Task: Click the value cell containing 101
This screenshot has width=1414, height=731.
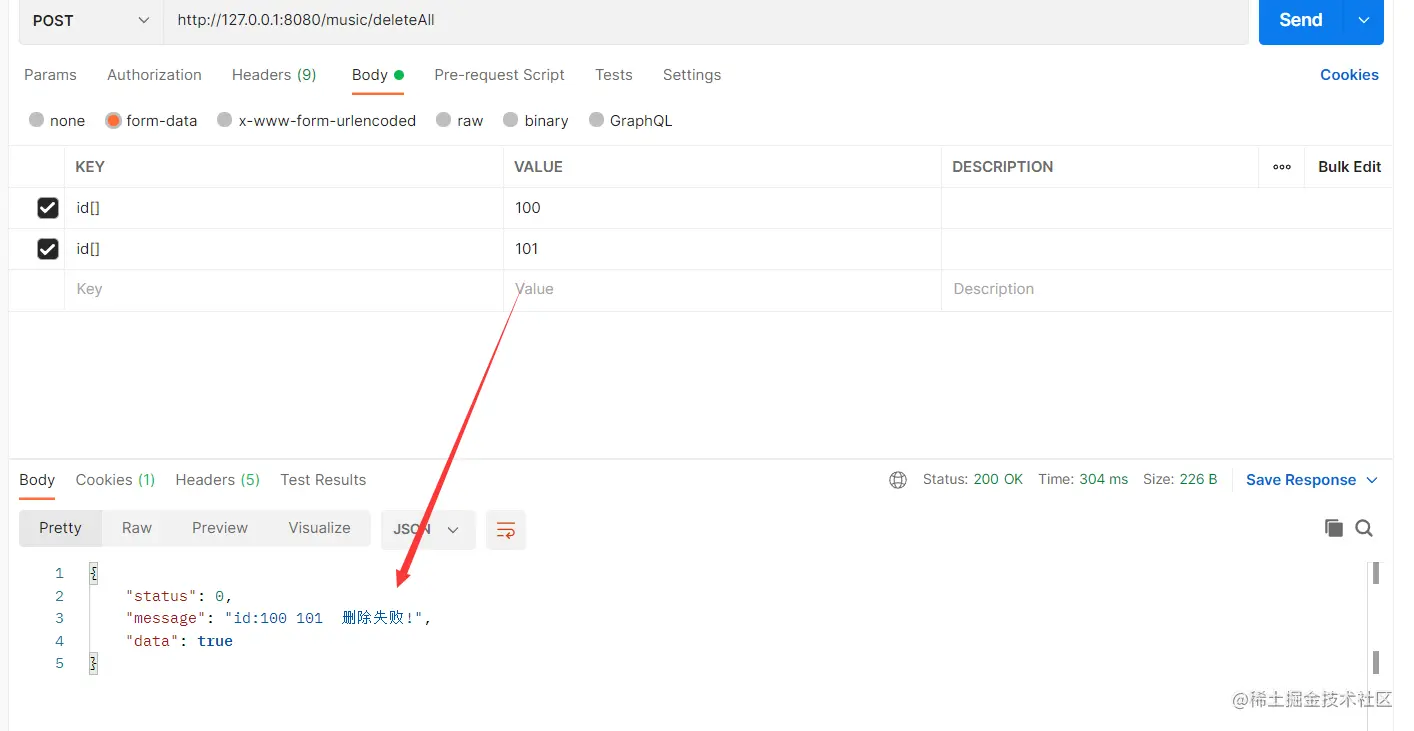Action: [722, 249]
